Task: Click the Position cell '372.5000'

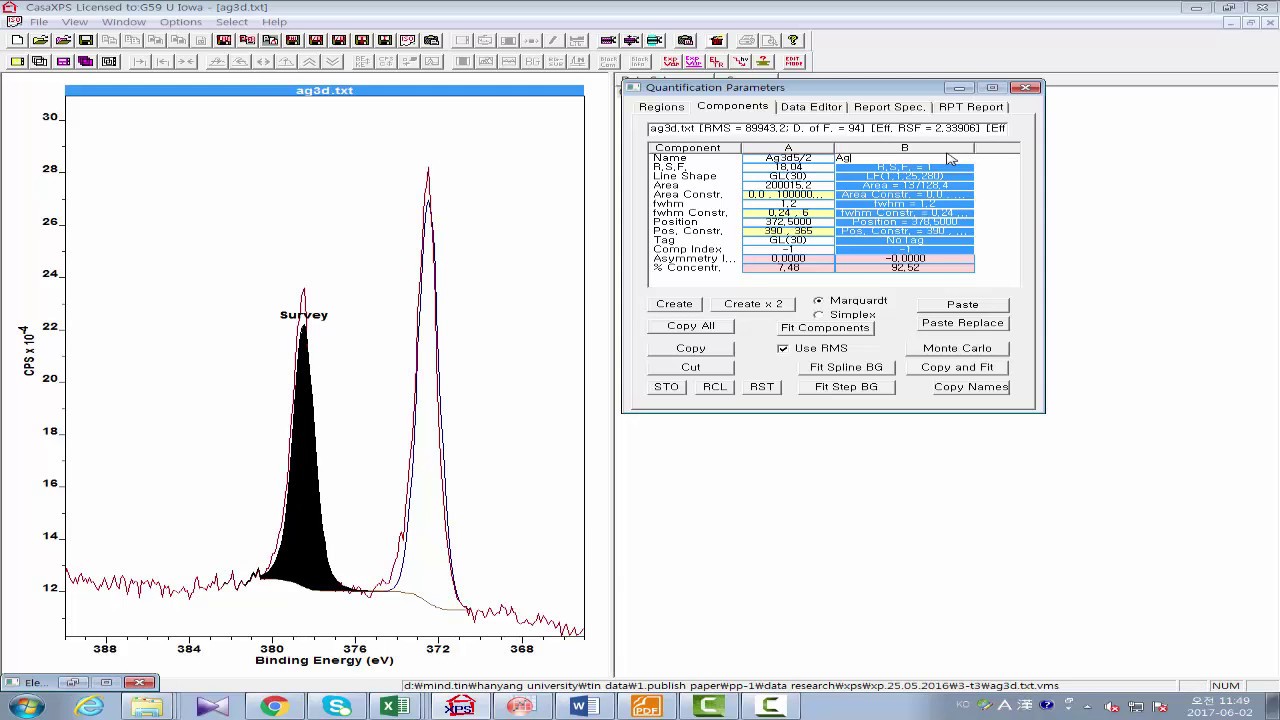Action: pos(788,222)
